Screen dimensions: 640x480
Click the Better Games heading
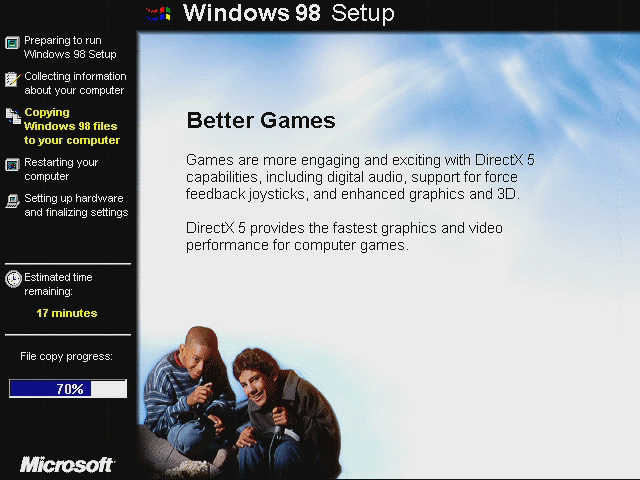click(x=261, y=120)
